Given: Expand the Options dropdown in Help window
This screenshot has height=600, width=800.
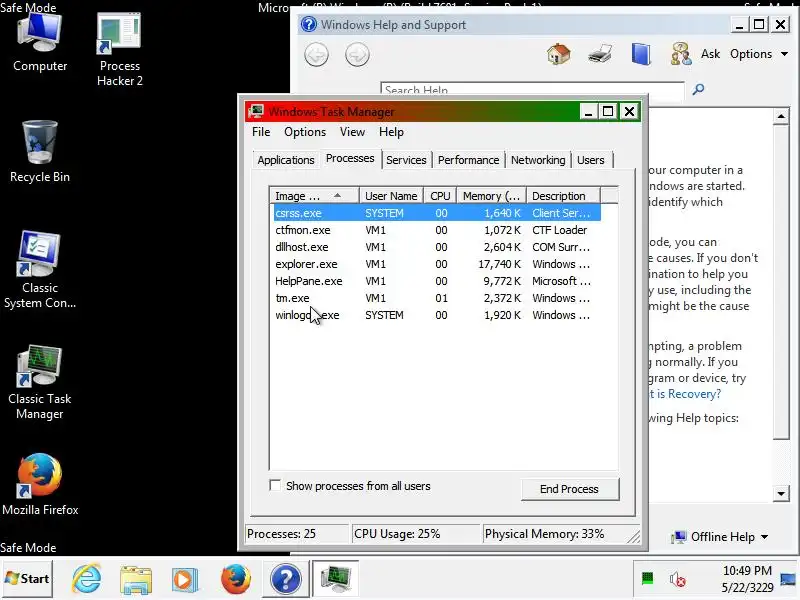Looking at the screenshot, I should tap(759, 54).
